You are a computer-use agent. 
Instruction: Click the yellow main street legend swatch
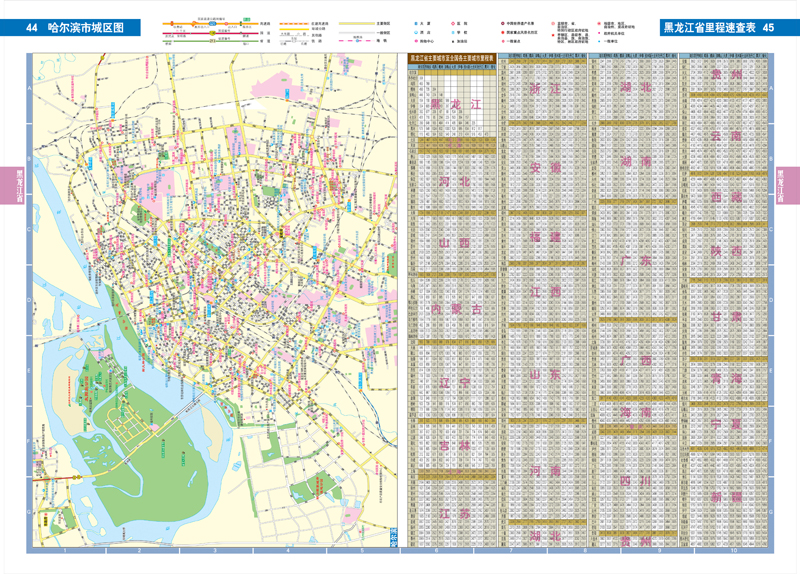357,23
